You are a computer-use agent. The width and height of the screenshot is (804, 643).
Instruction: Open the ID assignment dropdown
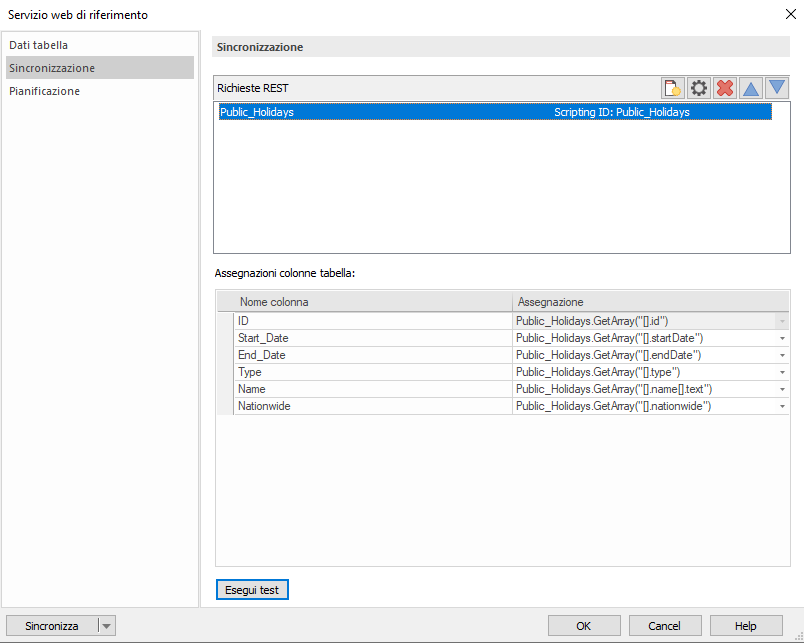[x=779, y=321]
